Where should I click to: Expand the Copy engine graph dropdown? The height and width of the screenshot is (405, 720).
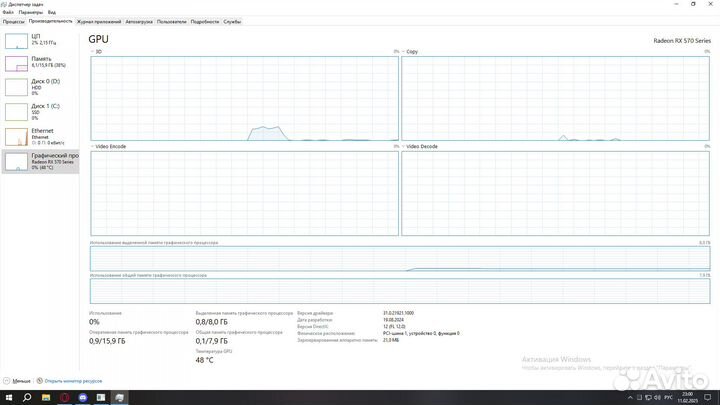[x=404, y=51]
